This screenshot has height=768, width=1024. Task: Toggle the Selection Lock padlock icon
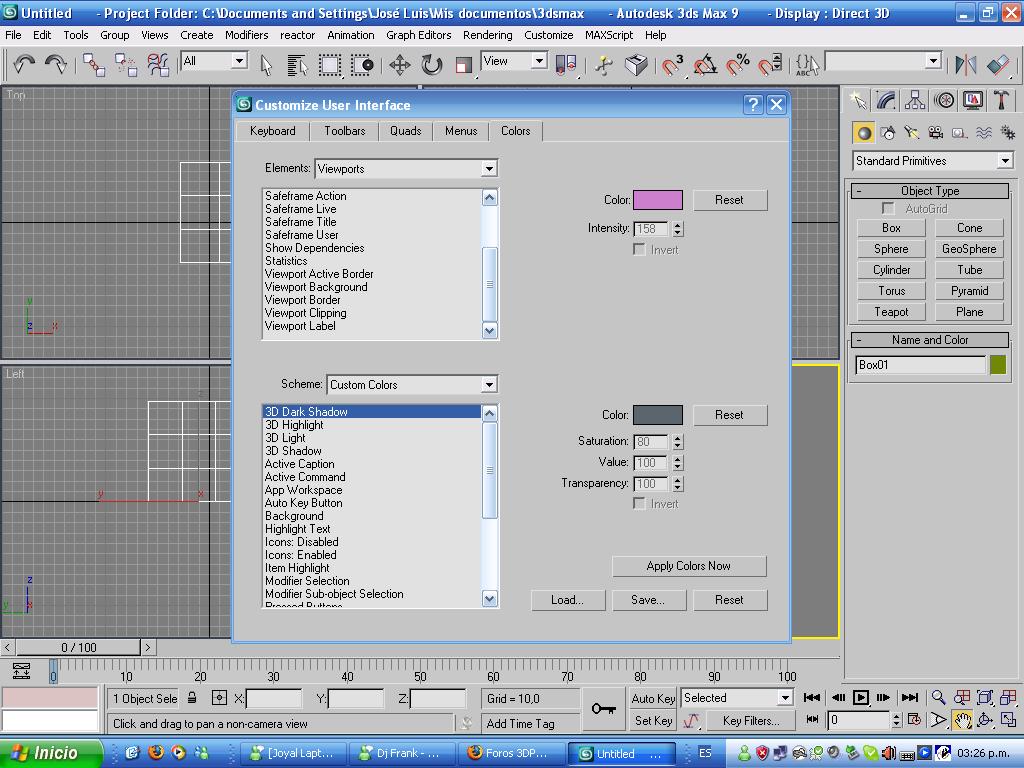pos(192,697)
